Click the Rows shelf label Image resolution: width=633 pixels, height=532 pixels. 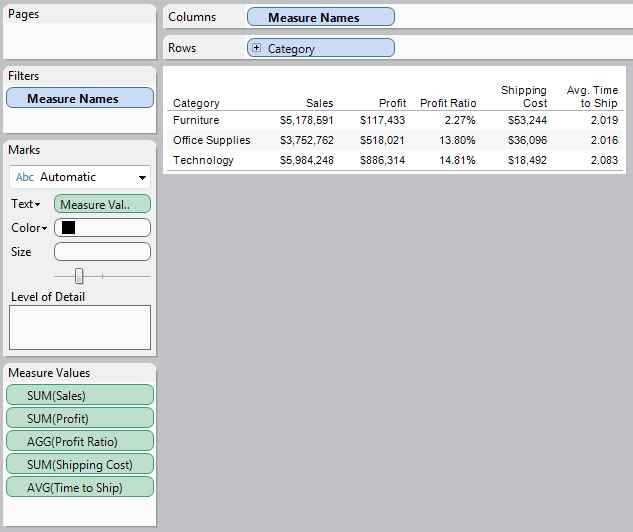182,48
